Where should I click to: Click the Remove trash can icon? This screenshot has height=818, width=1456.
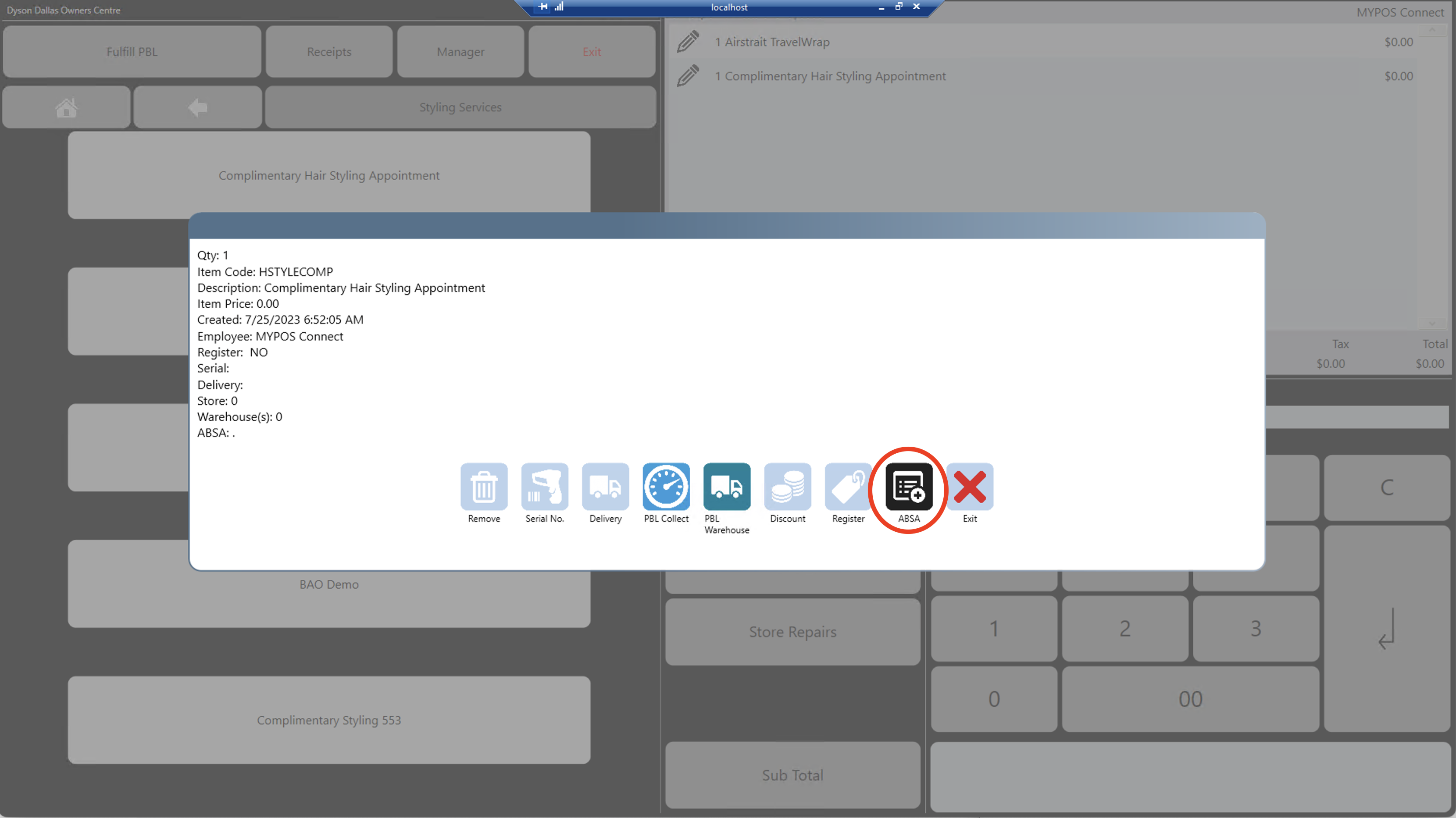tap(484, 487)
